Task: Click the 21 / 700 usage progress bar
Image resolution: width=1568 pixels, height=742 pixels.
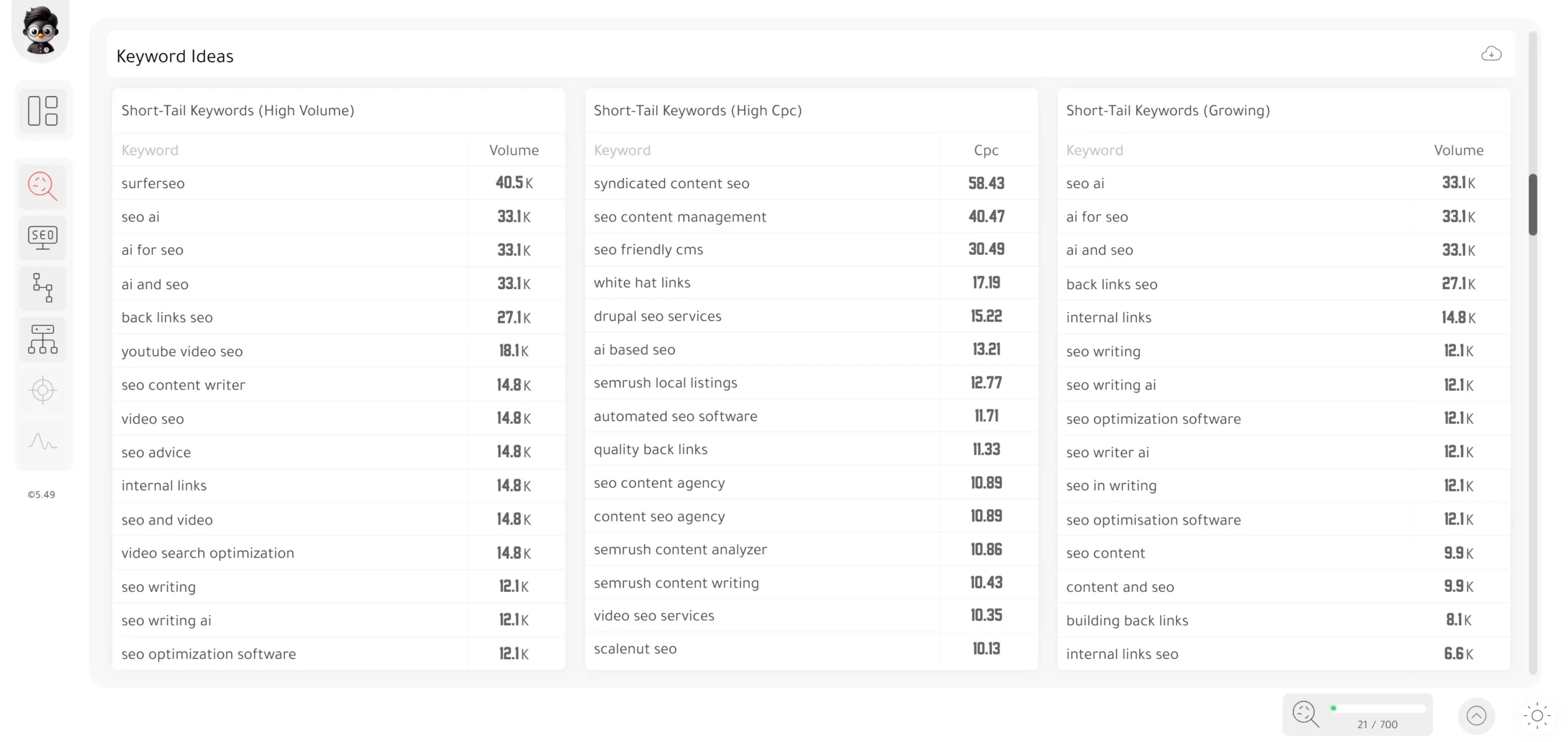Action: point(1378,708)
